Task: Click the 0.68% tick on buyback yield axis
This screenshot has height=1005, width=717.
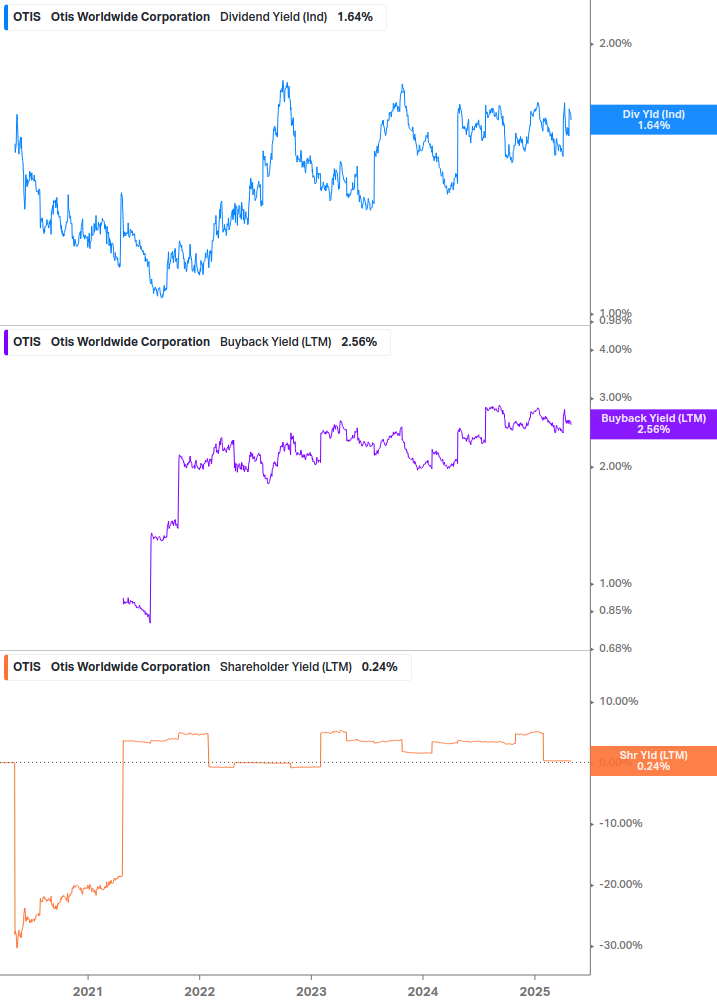Action: (615, 648)
